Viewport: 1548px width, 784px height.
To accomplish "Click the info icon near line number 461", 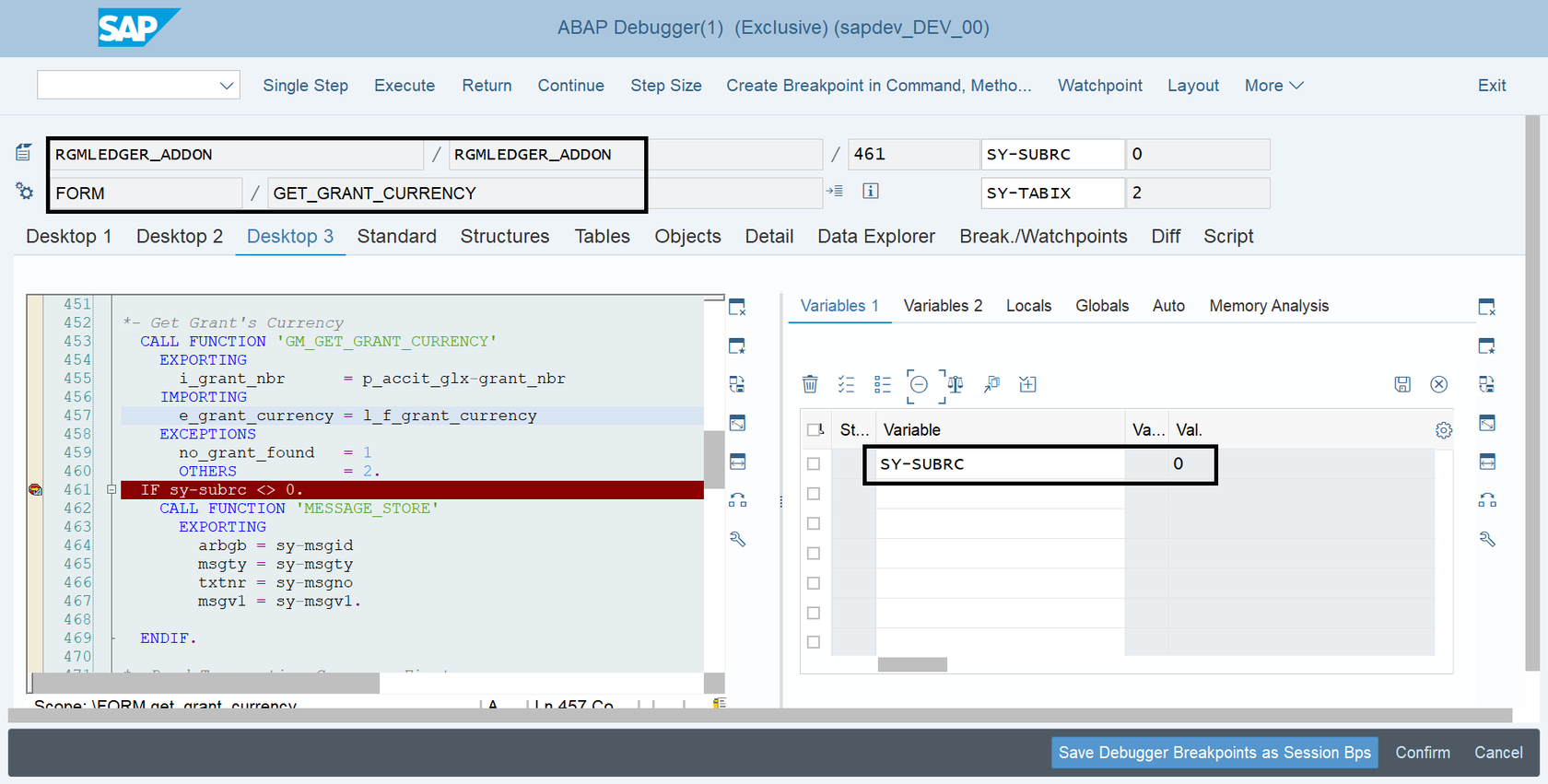I will click(x=871, y=191).
